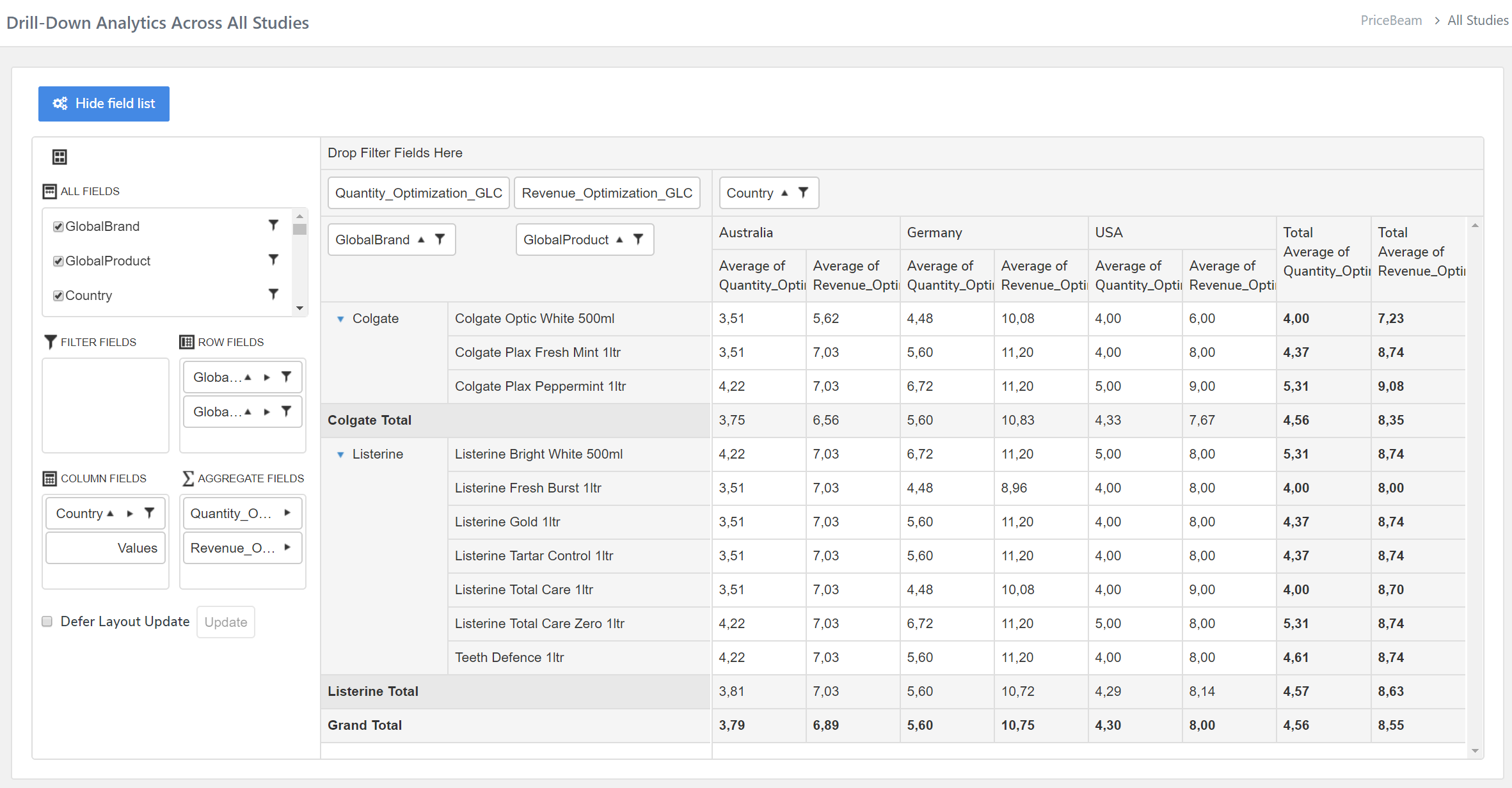Click the Hide field list button
This screenshot has height=788, width=1512.
coord(103,103)
